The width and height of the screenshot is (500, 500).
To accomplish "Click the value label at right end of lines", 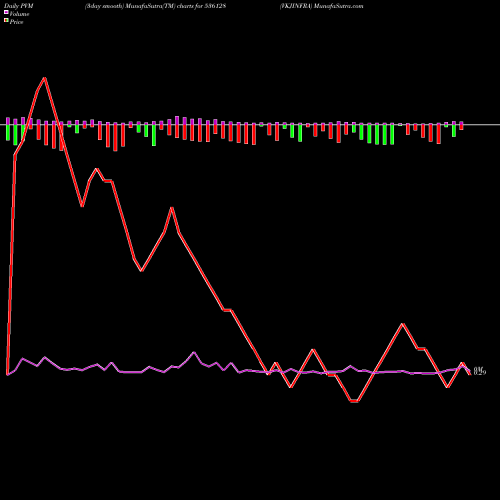I will point(480,371).
